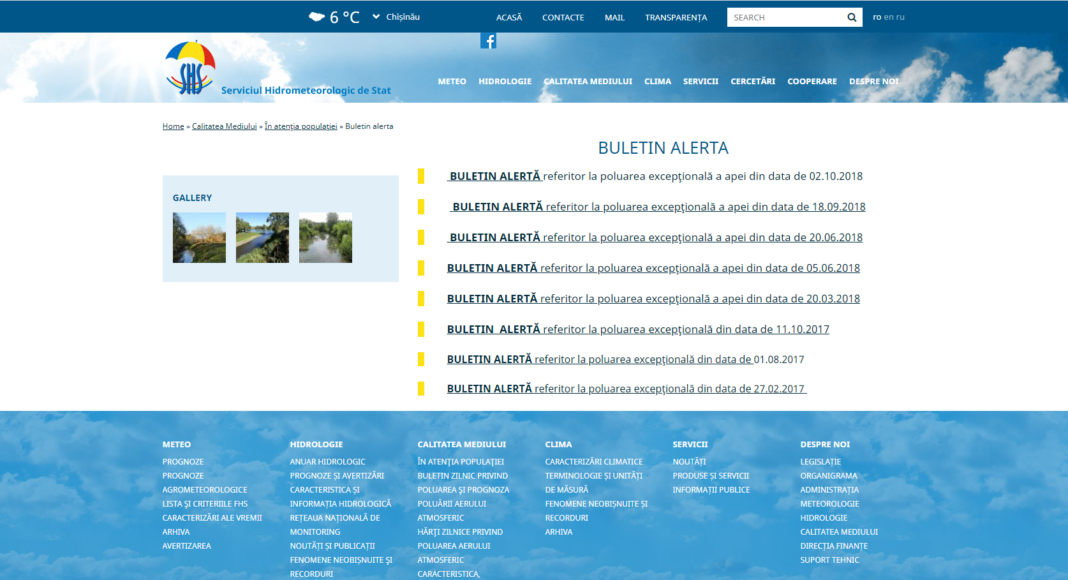
Task: Click footer CARACTERIZĂRI ALE VREMII link
Action: click(212, 518)
